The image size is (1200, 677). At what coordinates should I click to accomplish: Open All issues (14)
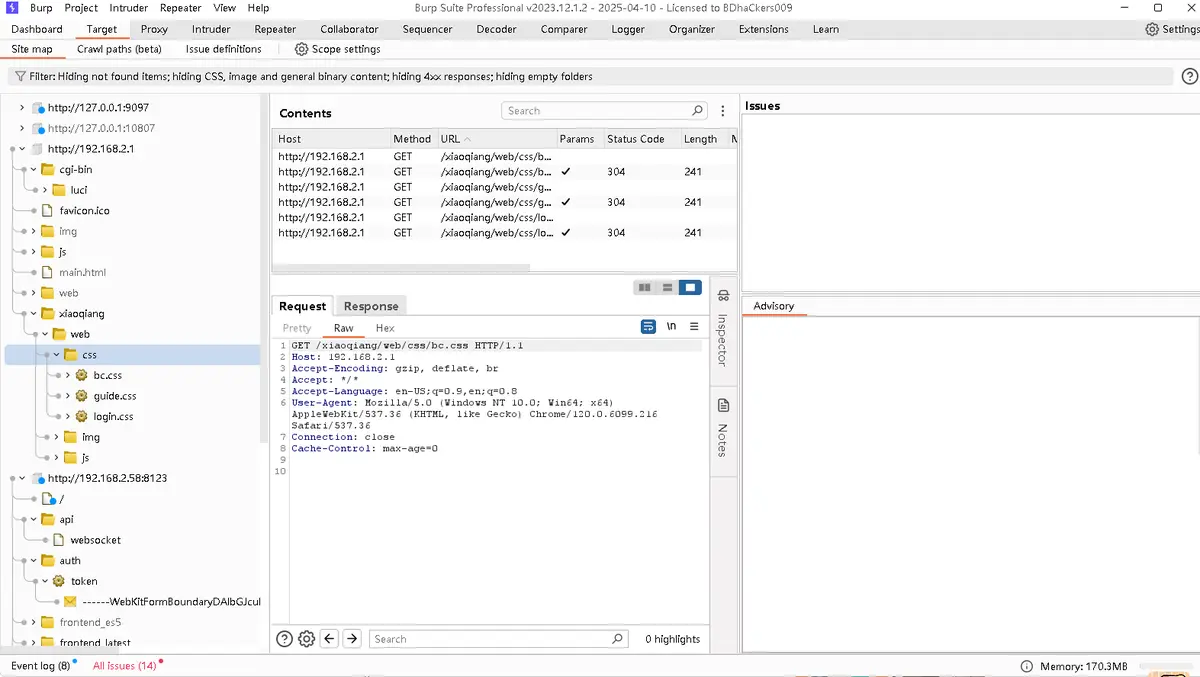125,666
